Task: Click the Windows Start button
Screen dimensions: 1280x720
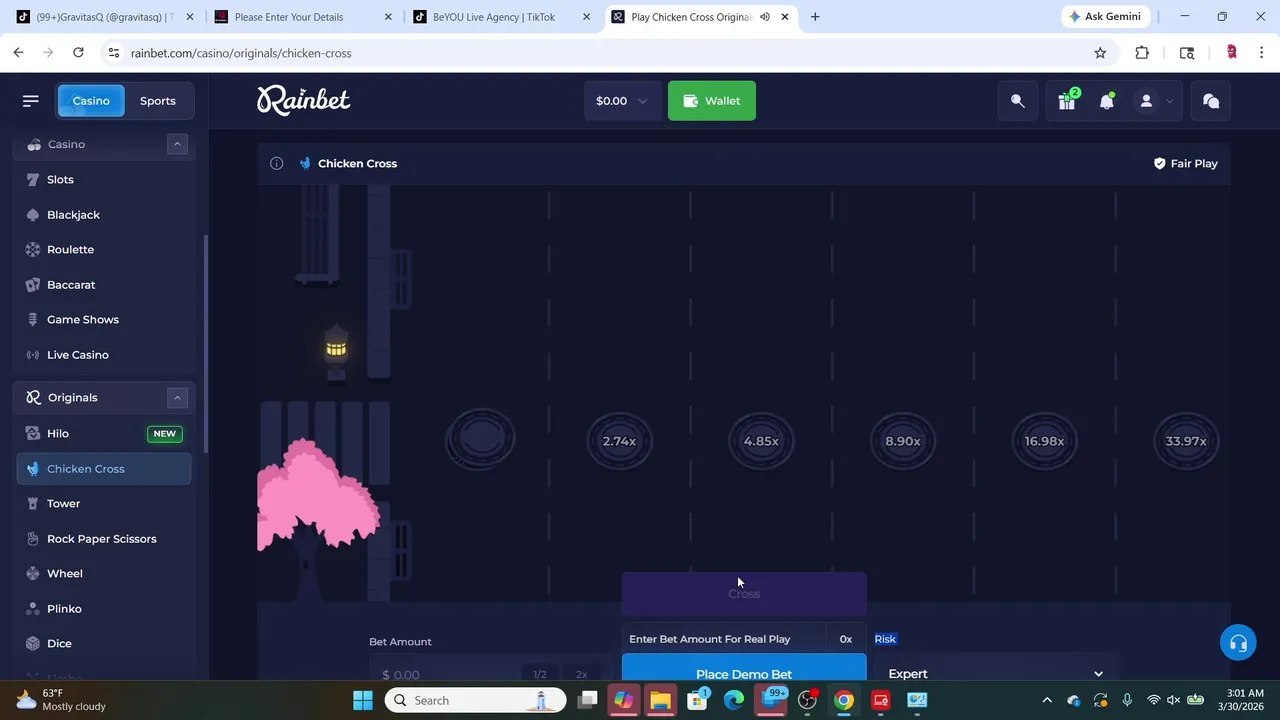Action: click(363, 700)
